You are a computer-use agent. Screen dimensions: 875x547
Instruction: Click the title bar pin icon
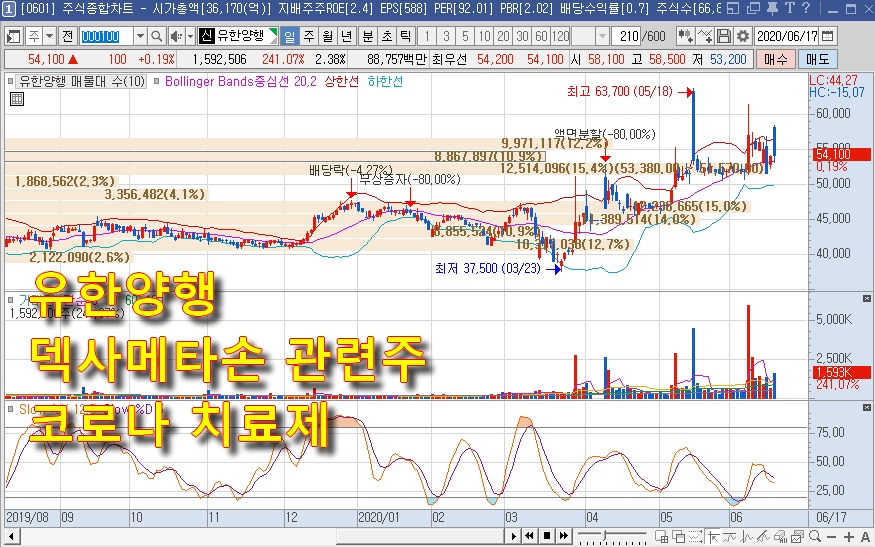point(772,8)
